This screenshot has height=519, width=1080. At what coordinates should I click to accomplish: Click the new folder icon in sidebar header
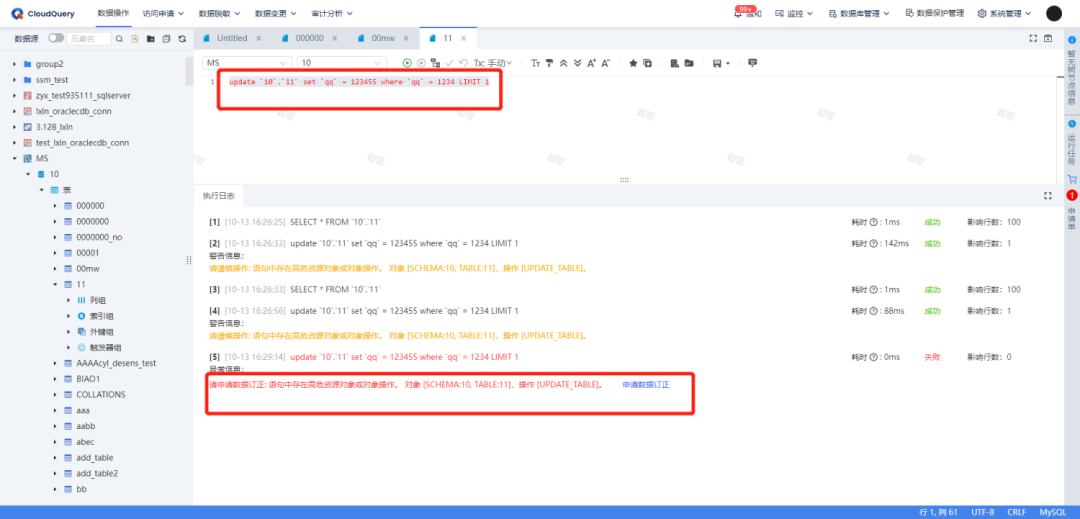click(150, 39)
